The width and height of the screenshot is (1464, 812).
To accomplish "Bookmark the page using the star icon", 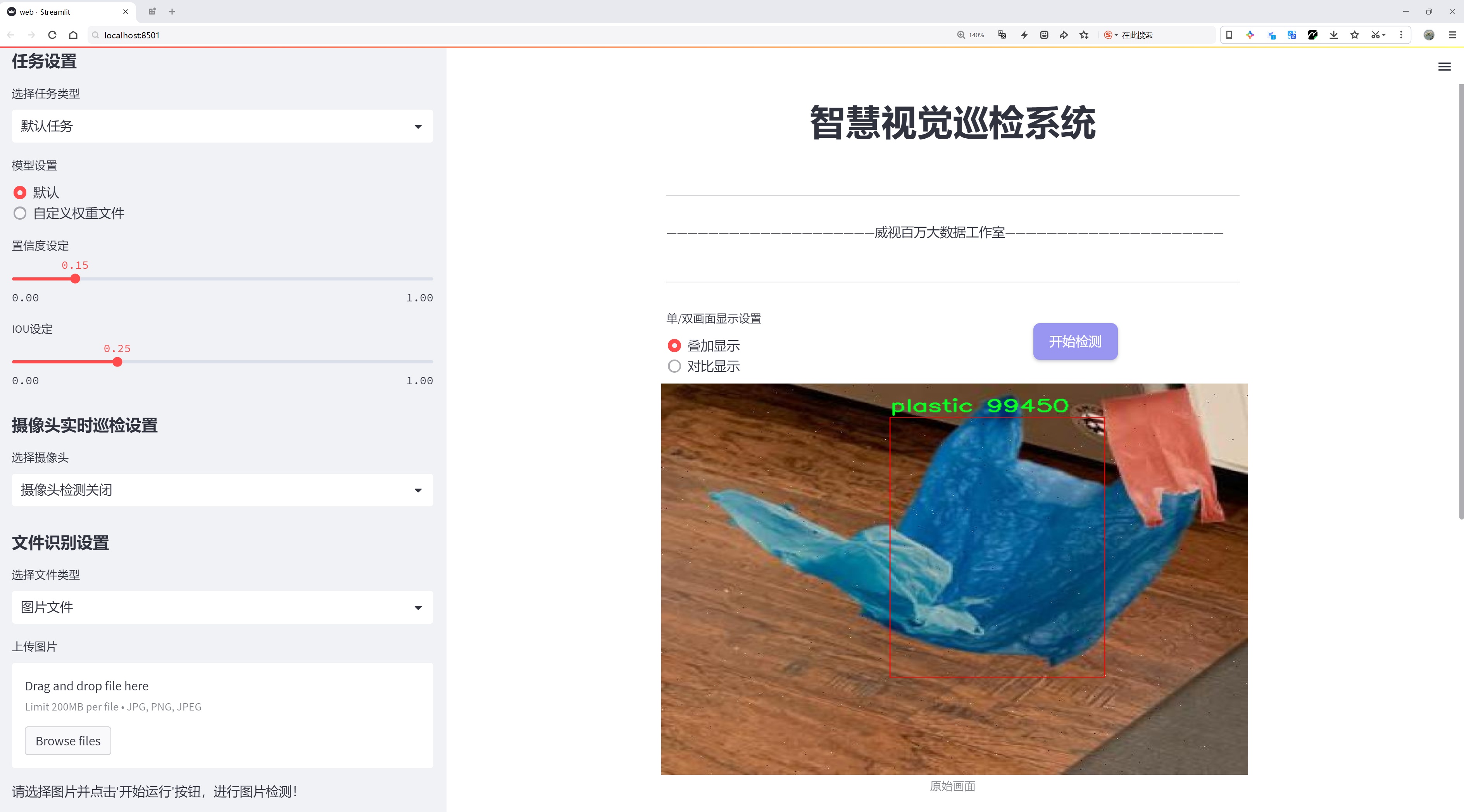I will click(1354, 34).
